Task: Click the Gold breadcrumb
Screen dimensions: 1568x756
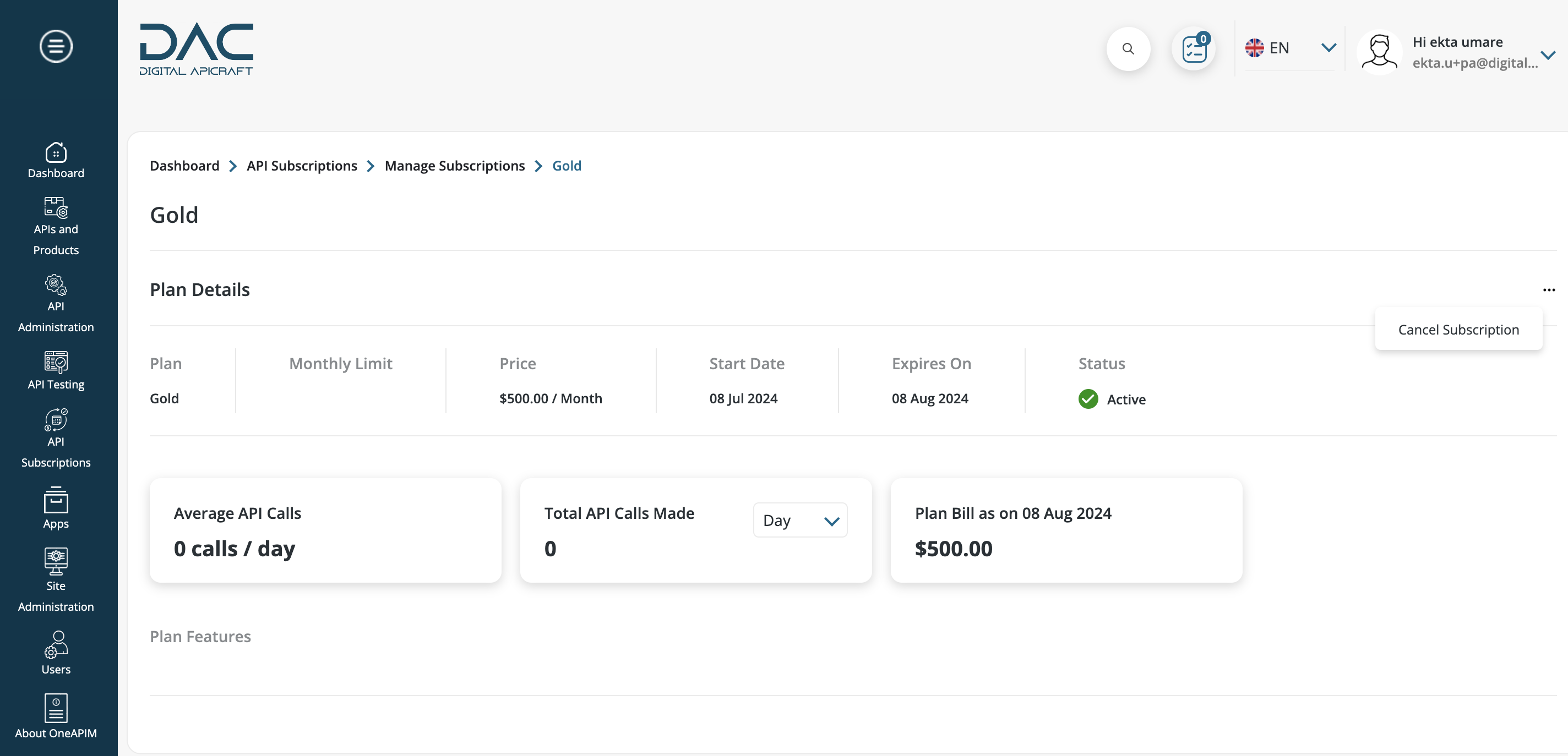Action: 567,166
